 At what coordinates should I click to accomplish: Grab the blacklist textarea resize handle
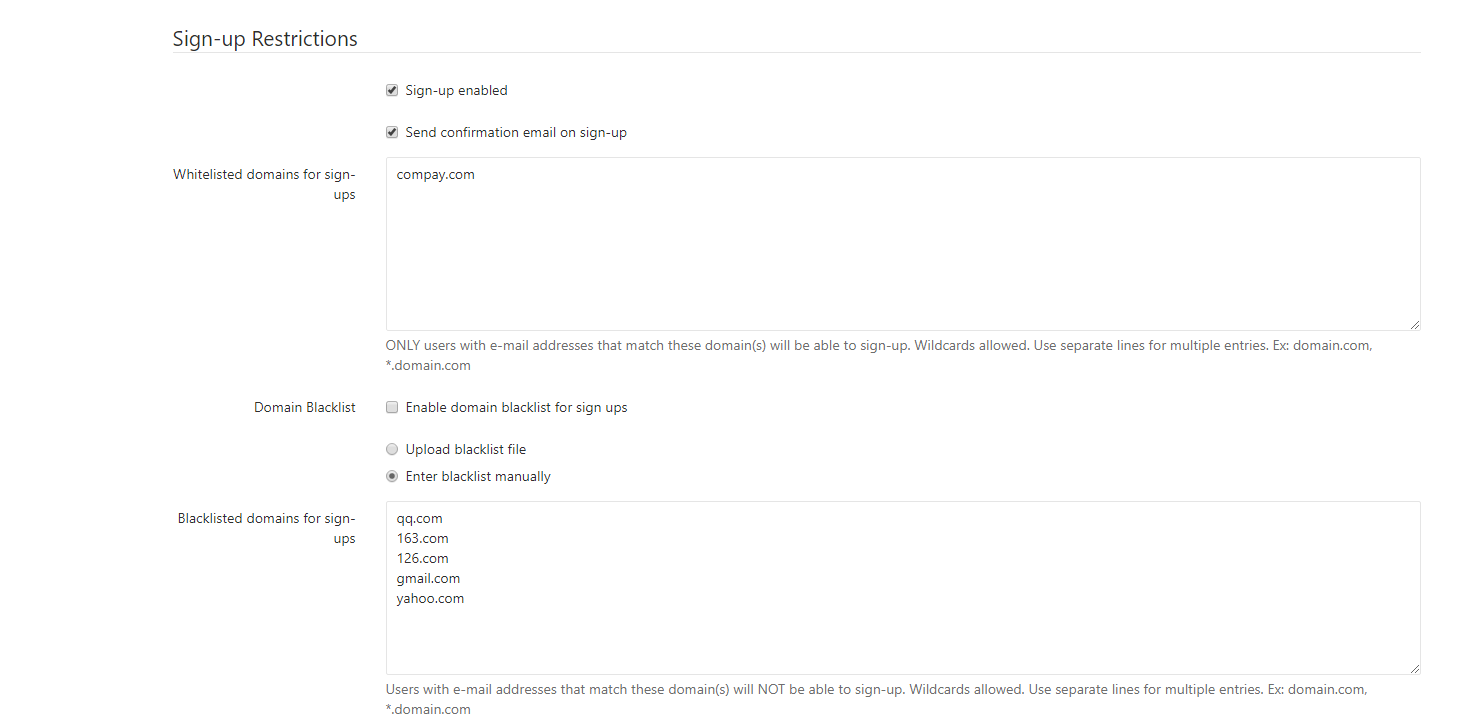point(1415,669)
